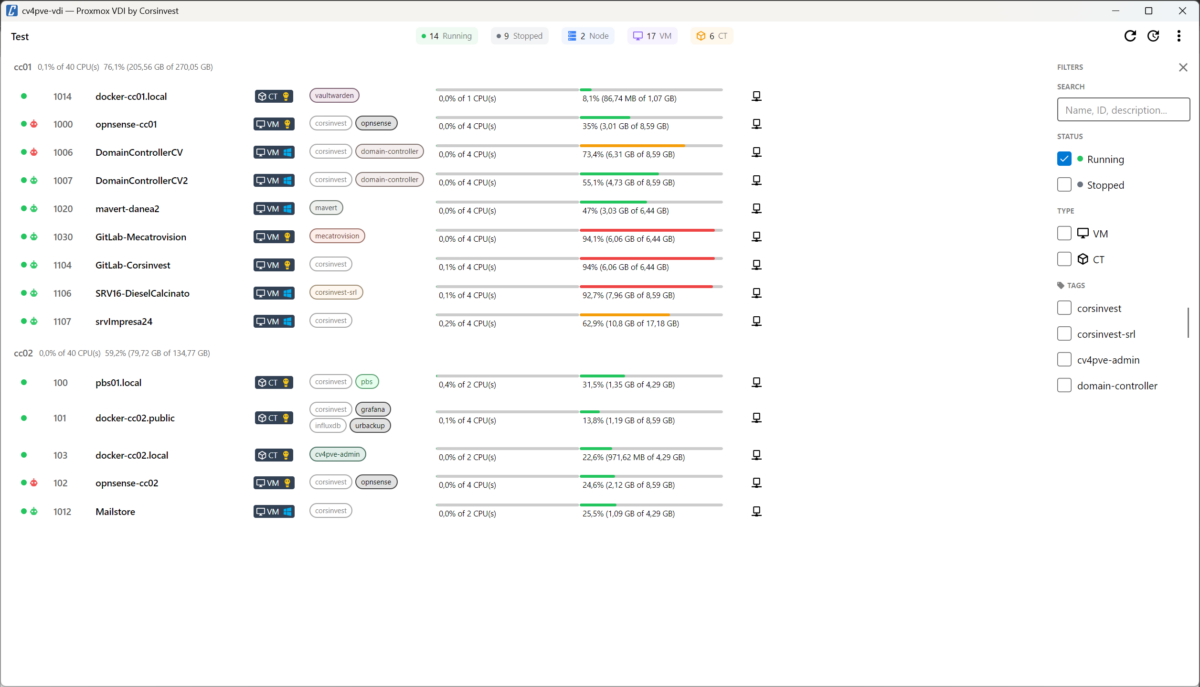
Task: Launch console for docker-cc02.public
Action: pos(757,418)
